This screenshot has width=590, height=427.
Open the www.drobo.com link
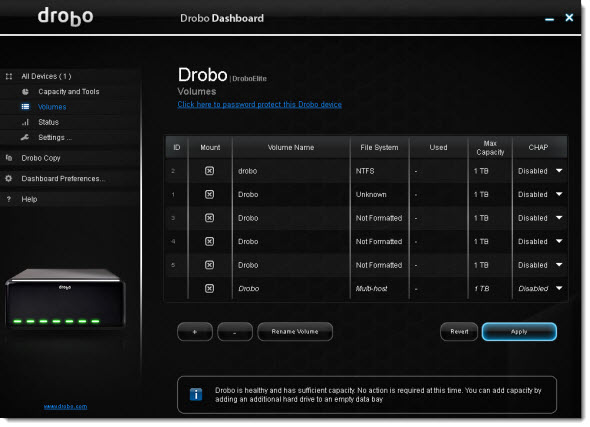tap(65, 406)
